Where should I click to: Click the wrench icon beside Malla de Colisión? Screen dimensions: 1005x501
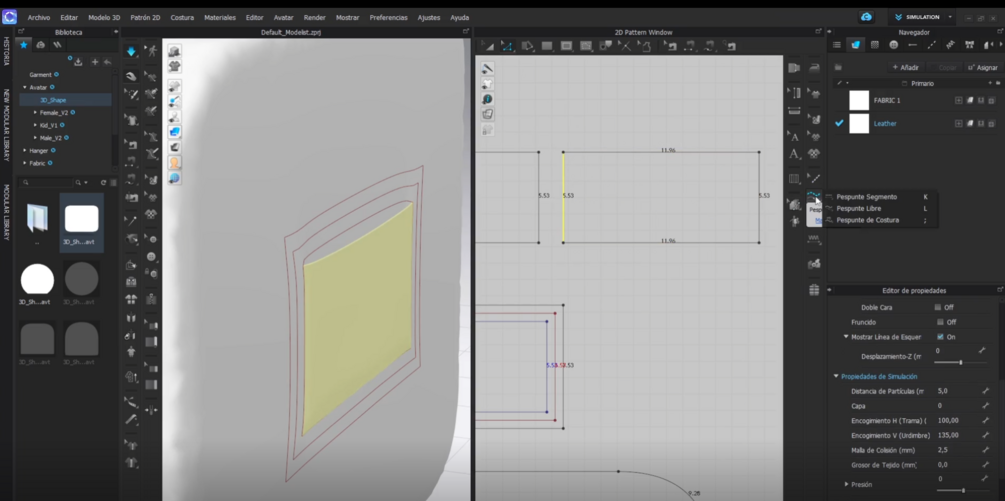pyautogui.click(x=985, y=450)
